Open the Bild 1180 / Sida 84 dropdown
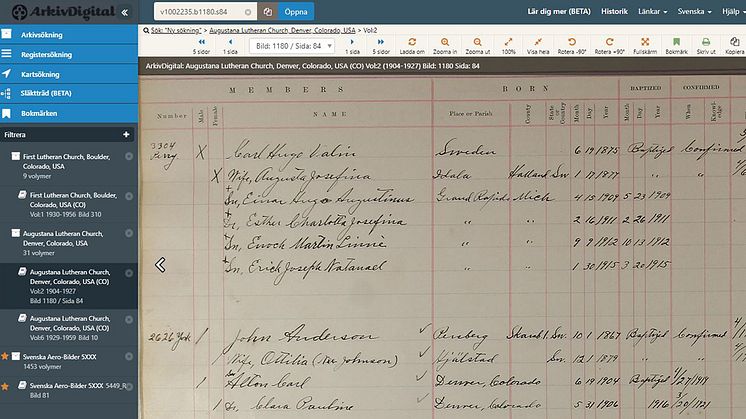Viewport: 746px width, 419px height. click(292, 46)
